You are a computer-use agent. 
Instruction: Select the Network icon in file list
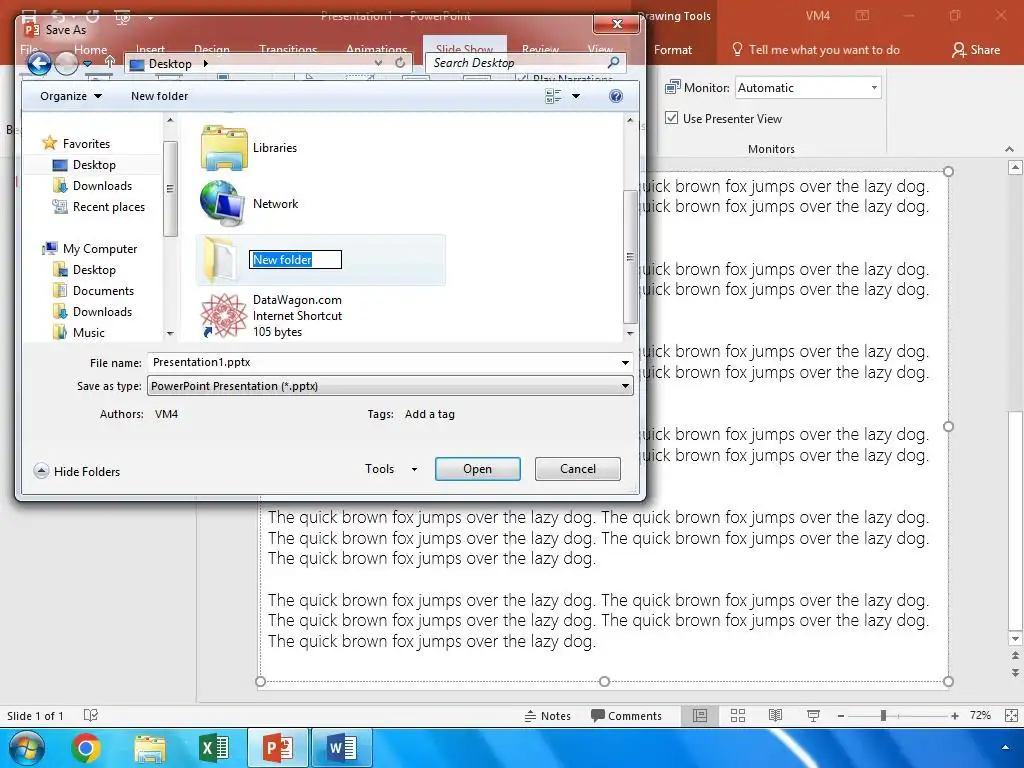click(x=223, y=204)
